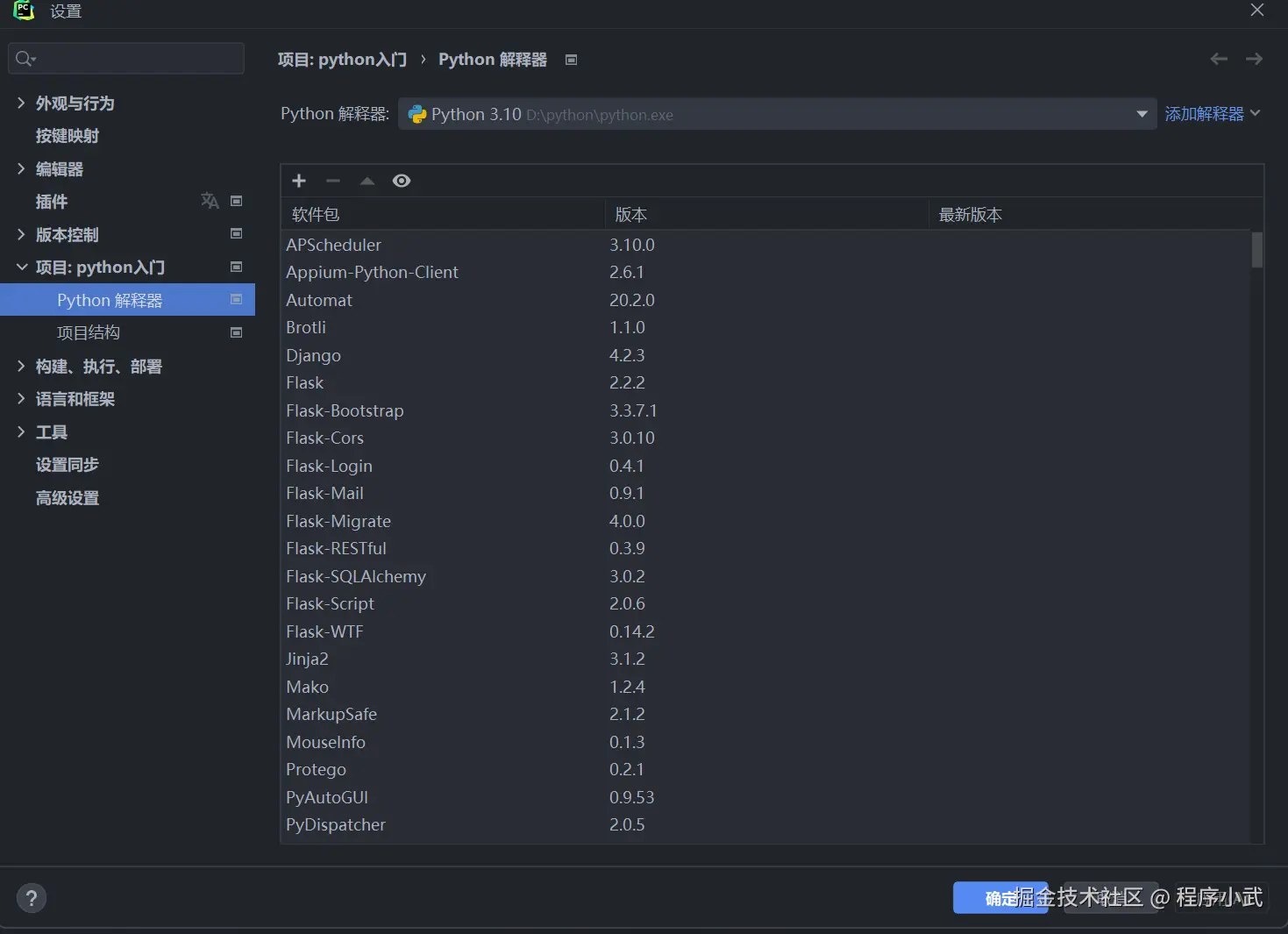The width and height of the screenshot is (1288, 934).
Task: Select the Flask-Script package row
Action: [765, 603]
